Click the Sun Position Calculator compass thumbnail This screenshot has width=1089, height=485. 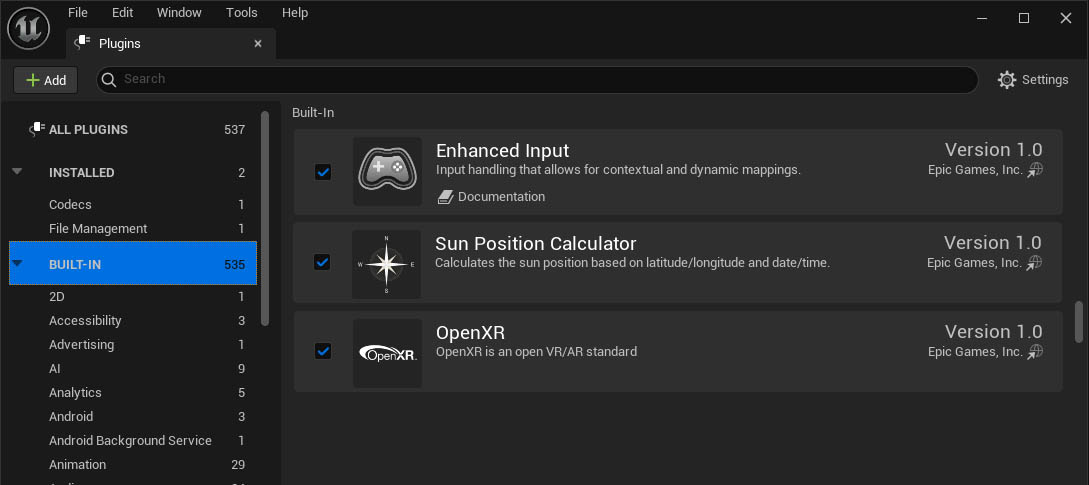386,265
